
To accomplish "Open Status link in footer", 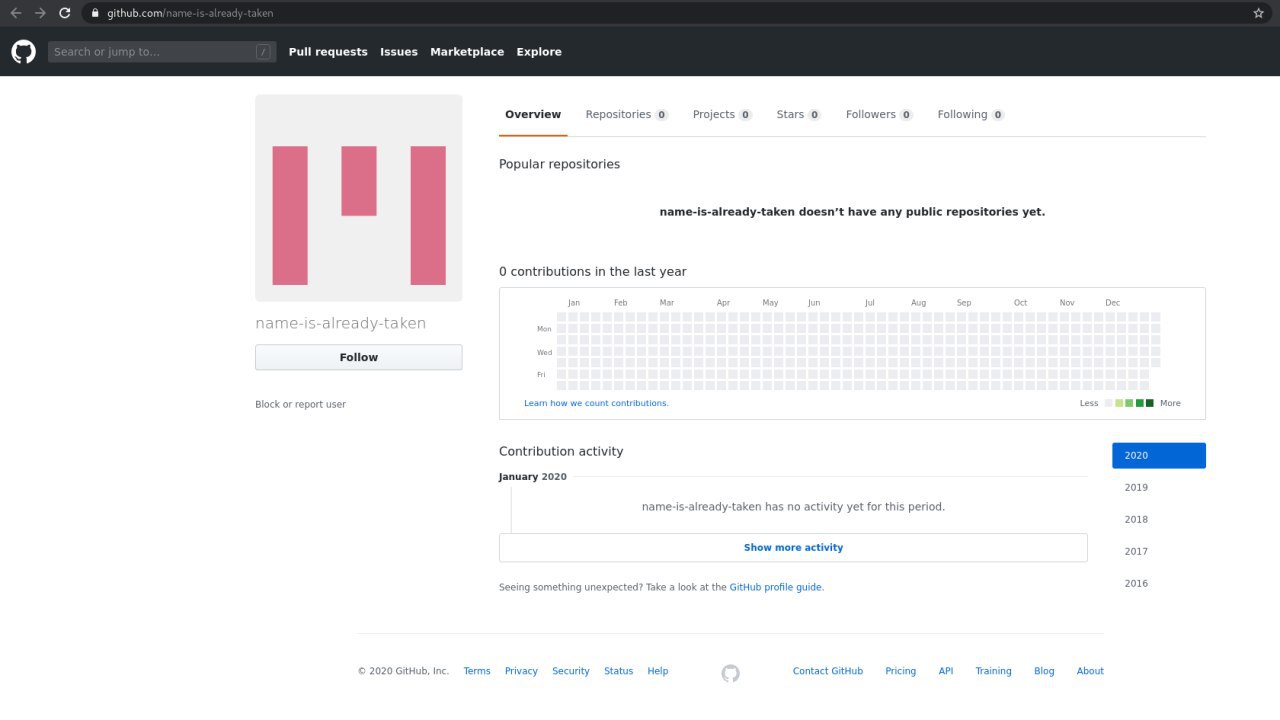I will pos(619,671).
